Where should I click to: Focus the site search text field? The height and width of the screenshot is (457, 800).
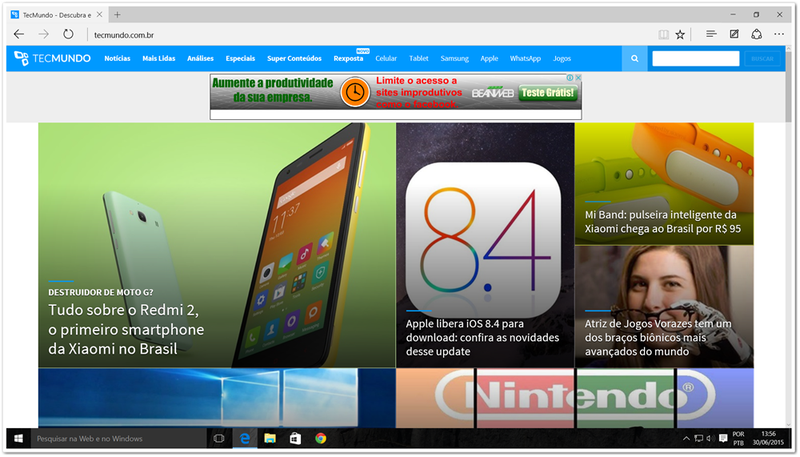coord(695,59)
